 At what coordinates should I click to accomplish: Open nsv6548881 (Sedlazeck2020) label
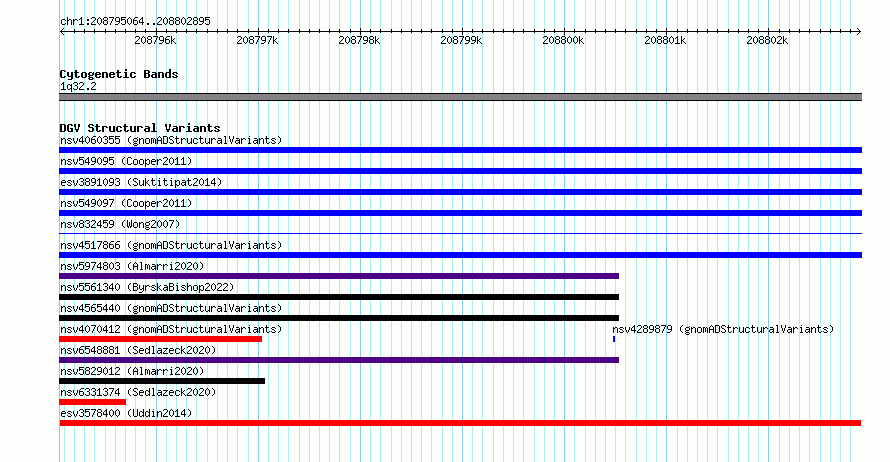click(138, 350)
